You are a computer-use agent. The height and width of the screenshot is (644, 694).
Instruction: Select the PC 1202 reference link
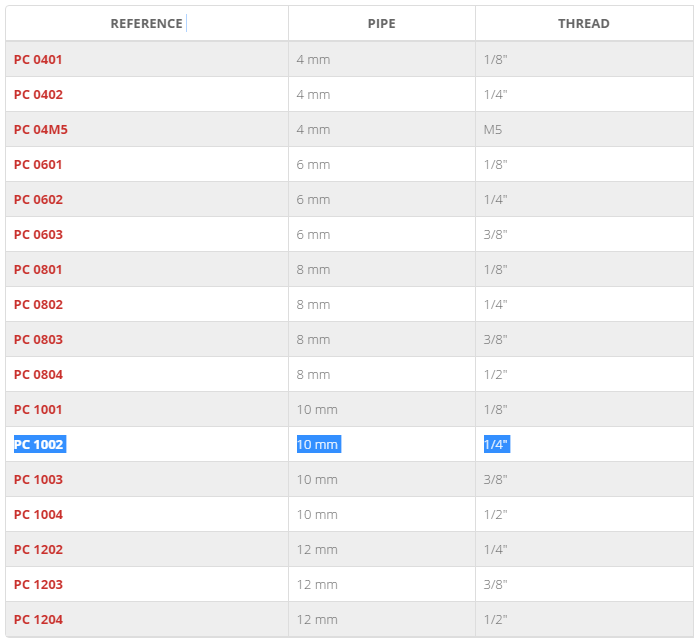pos(39,549)
